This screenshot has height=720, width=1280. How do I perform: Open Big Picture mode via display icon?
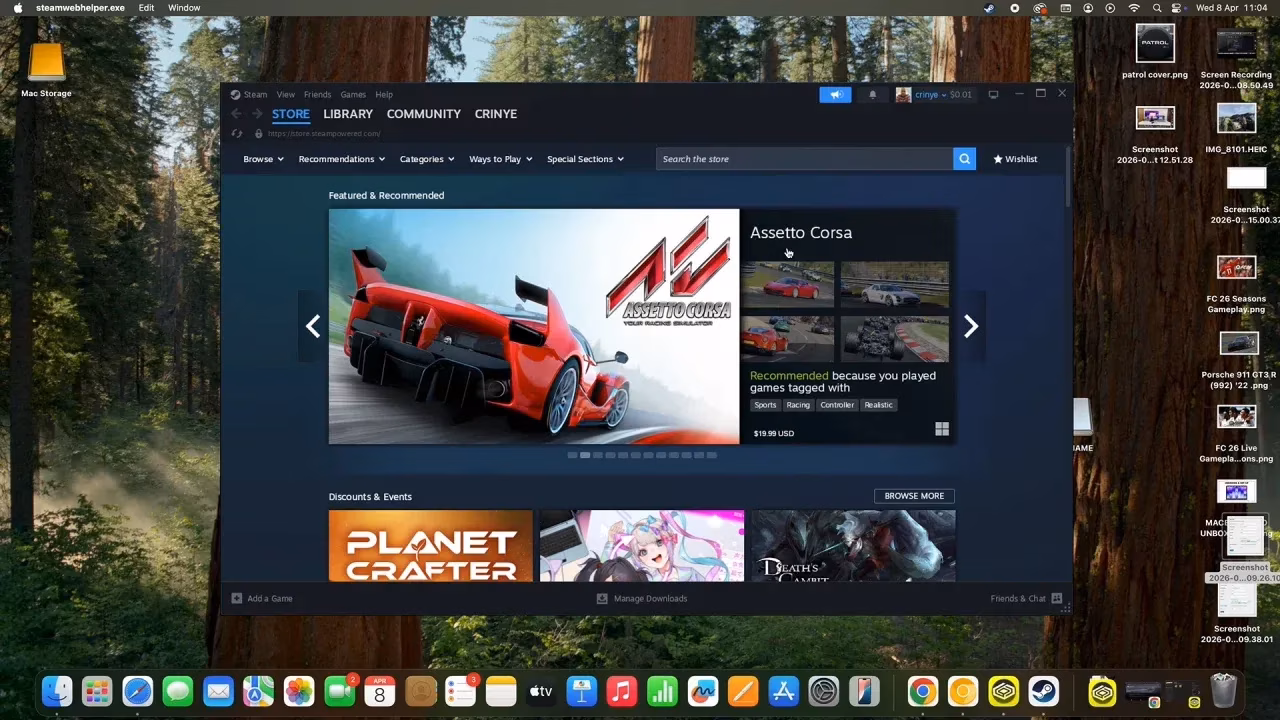(993, 93)
